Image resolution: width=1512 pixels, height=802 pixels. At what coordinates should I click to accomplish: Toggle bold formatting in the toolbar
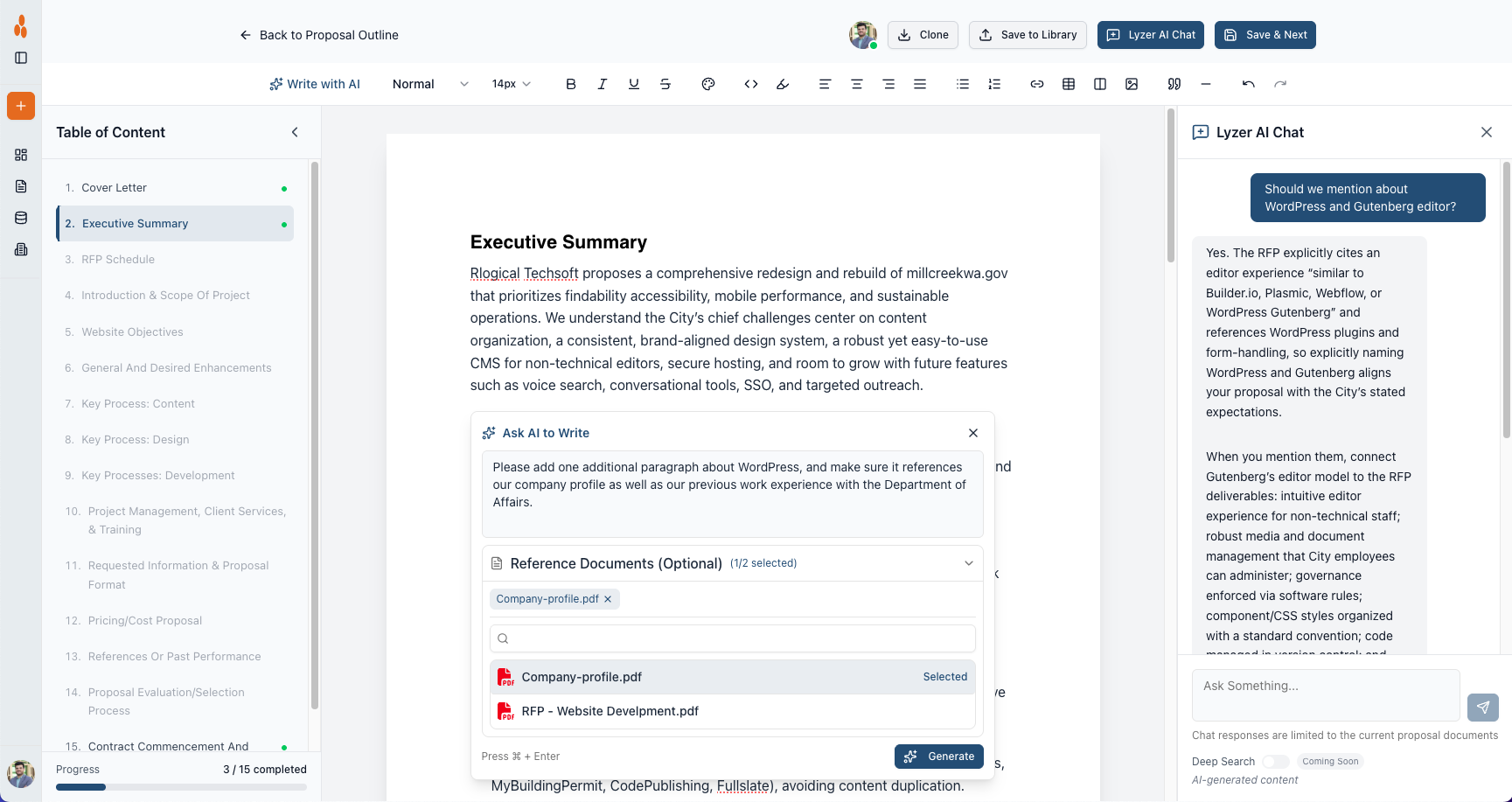point(571,84)
